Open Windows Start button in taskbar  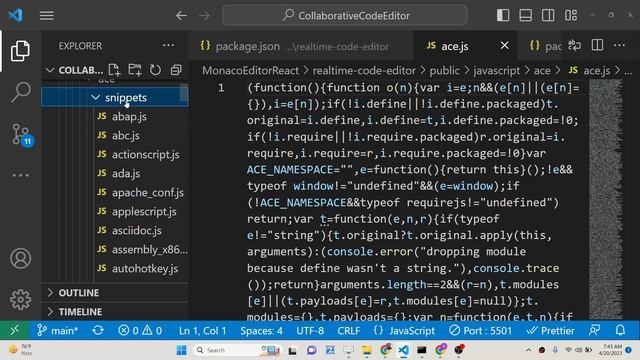[182, 350]
